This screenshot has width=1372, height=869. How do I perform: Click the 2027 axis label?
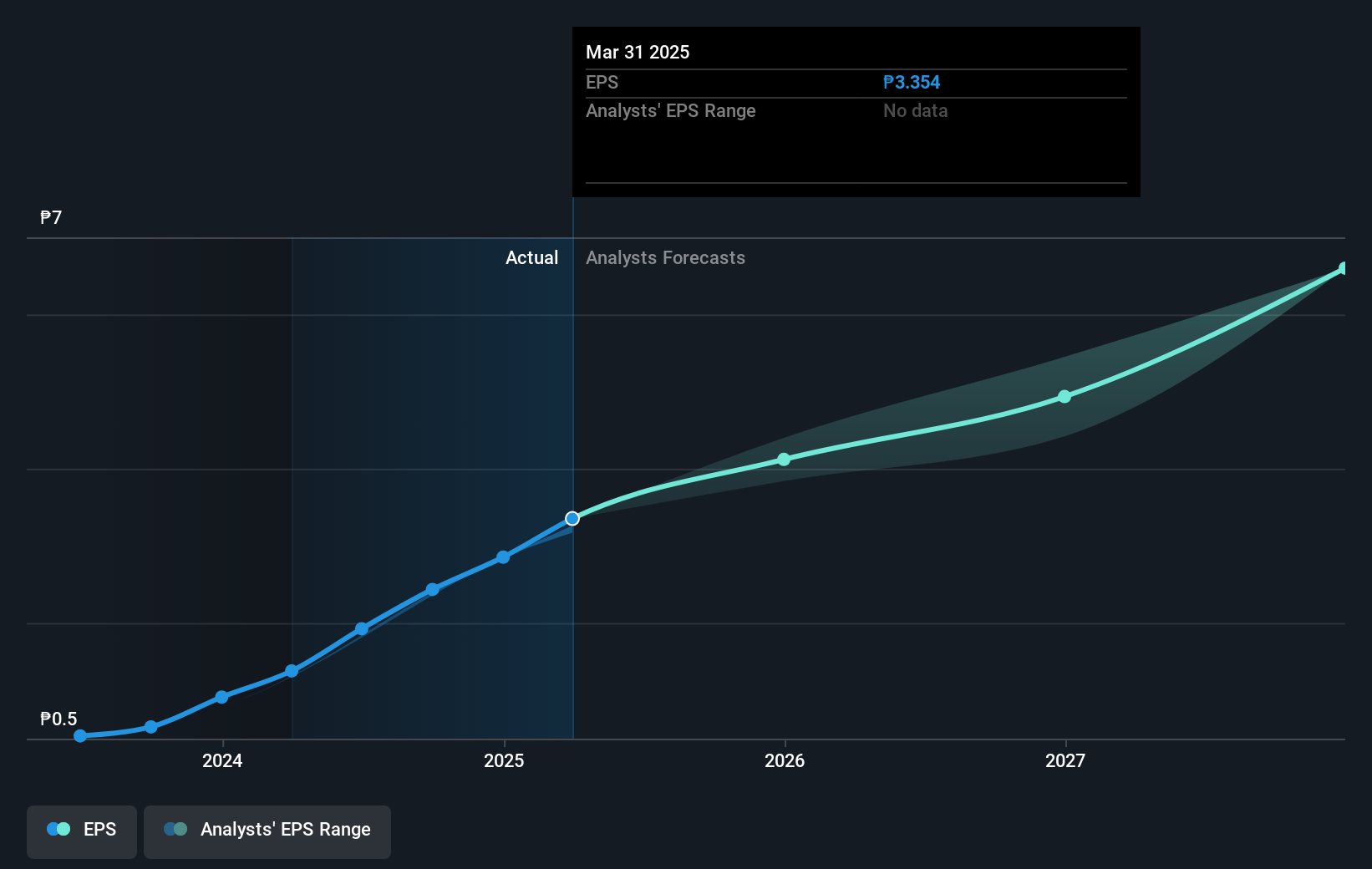(1065, 760)
